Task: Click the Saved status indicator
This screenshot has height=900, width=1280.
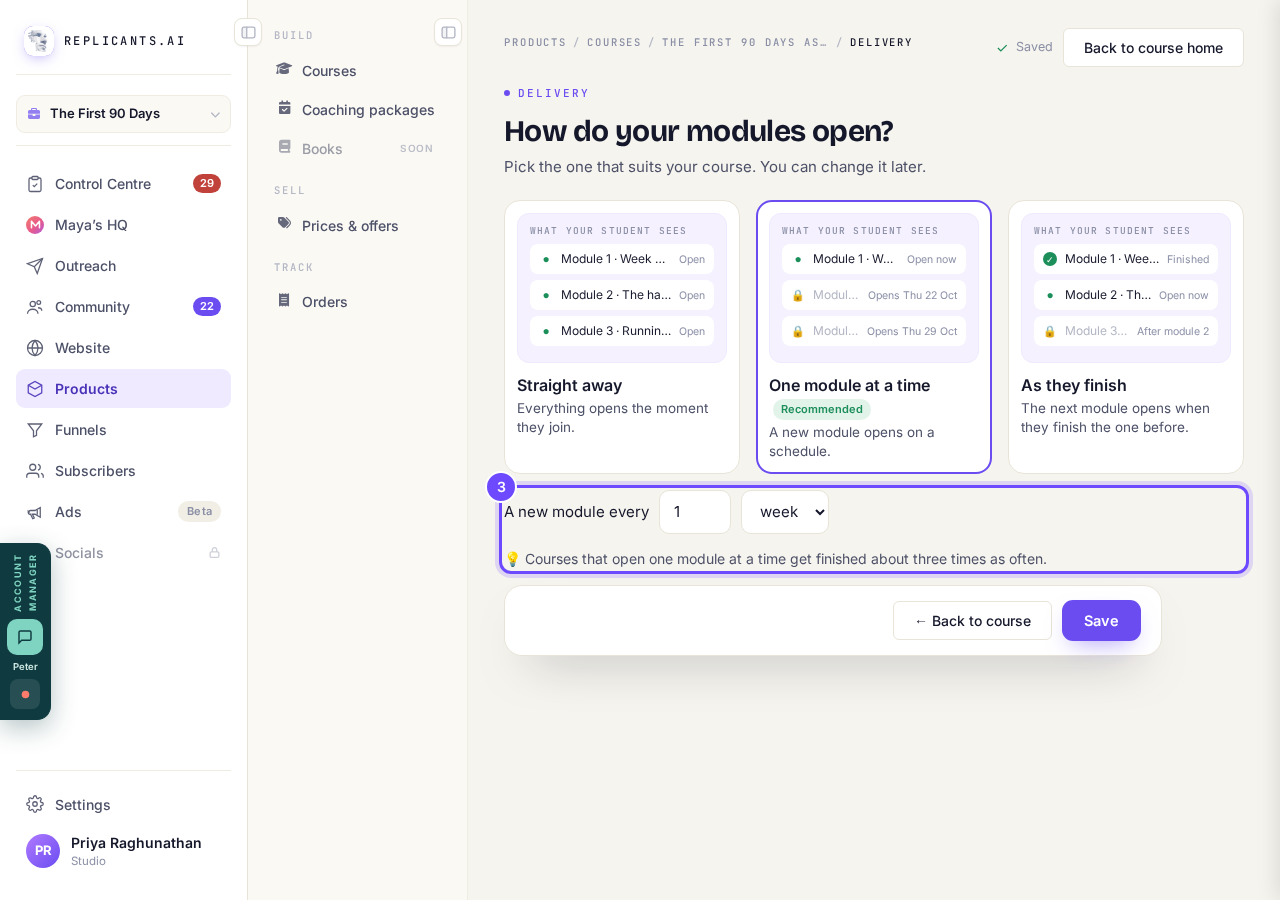Action: coord(1025,47)
